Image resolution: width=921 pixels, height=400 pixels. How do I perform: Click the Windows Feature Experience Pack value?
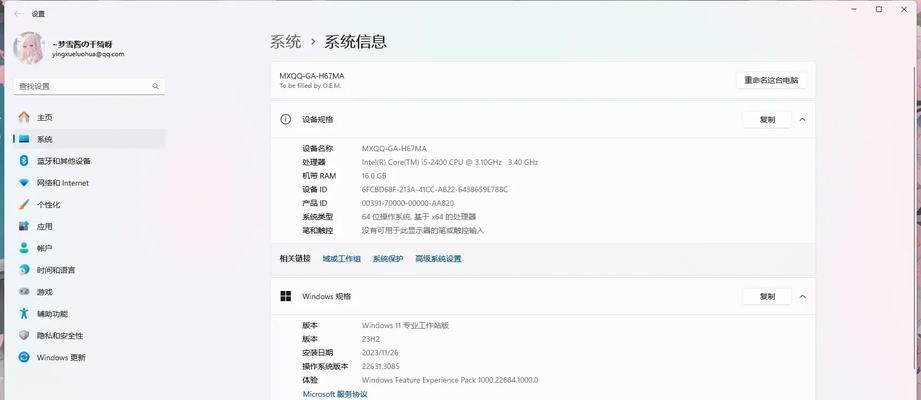(450, 381)
